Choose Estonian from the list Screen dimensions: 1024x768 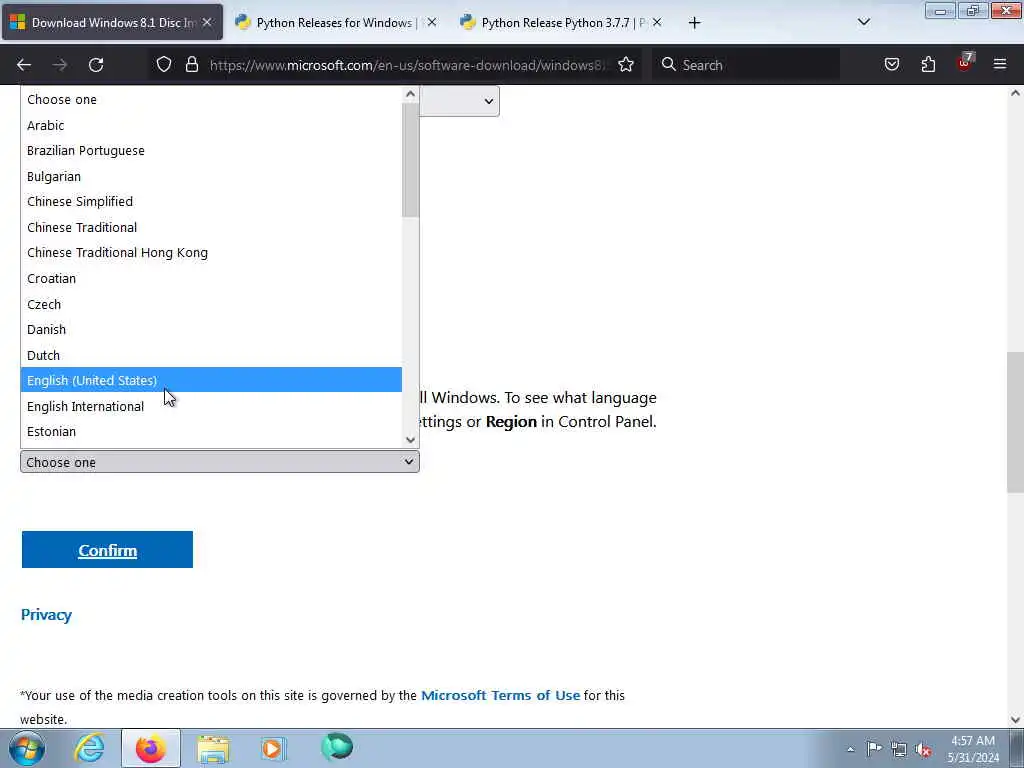click(211, 432)
